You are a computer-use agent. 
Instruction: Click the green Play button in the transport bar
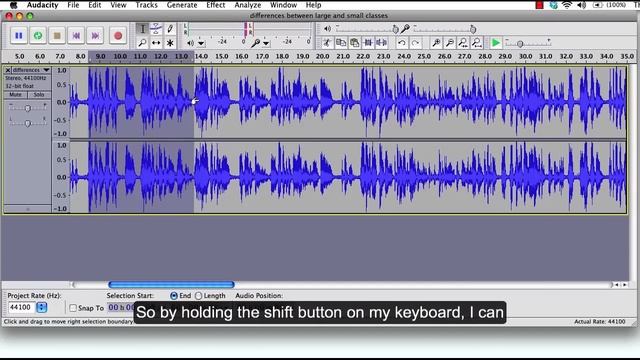coord(38,36)
